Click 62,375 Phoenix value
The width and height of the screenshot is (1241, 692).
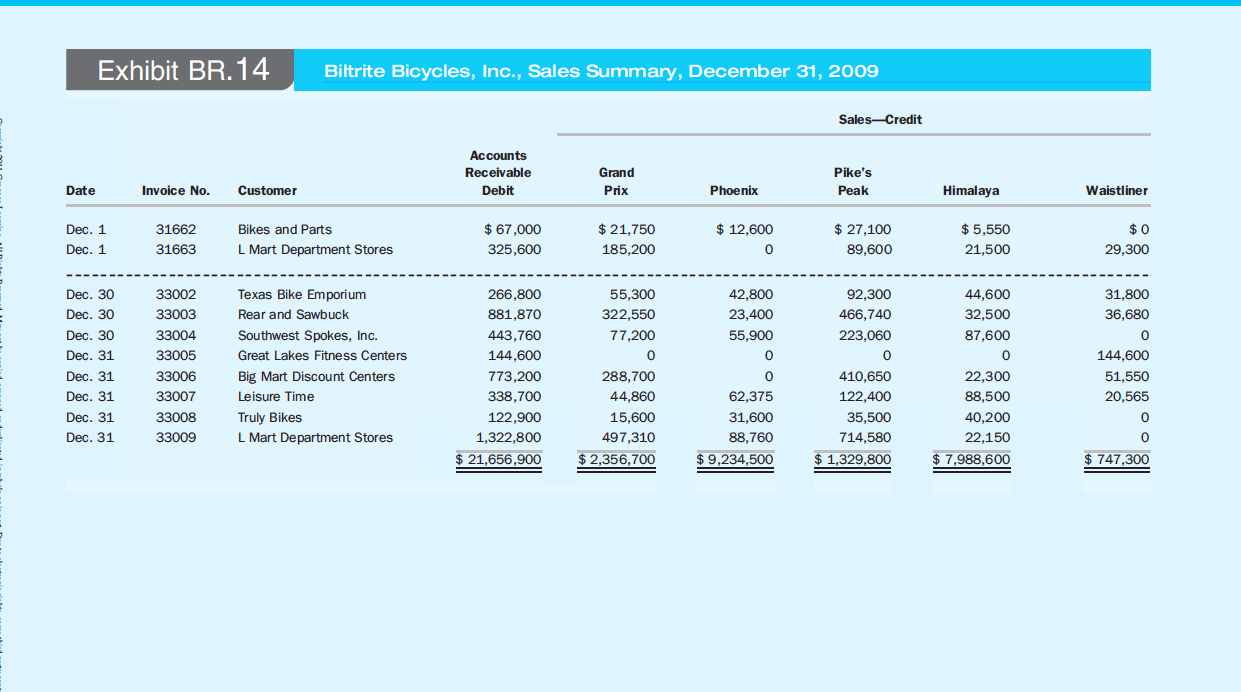[x=751, y=396]
